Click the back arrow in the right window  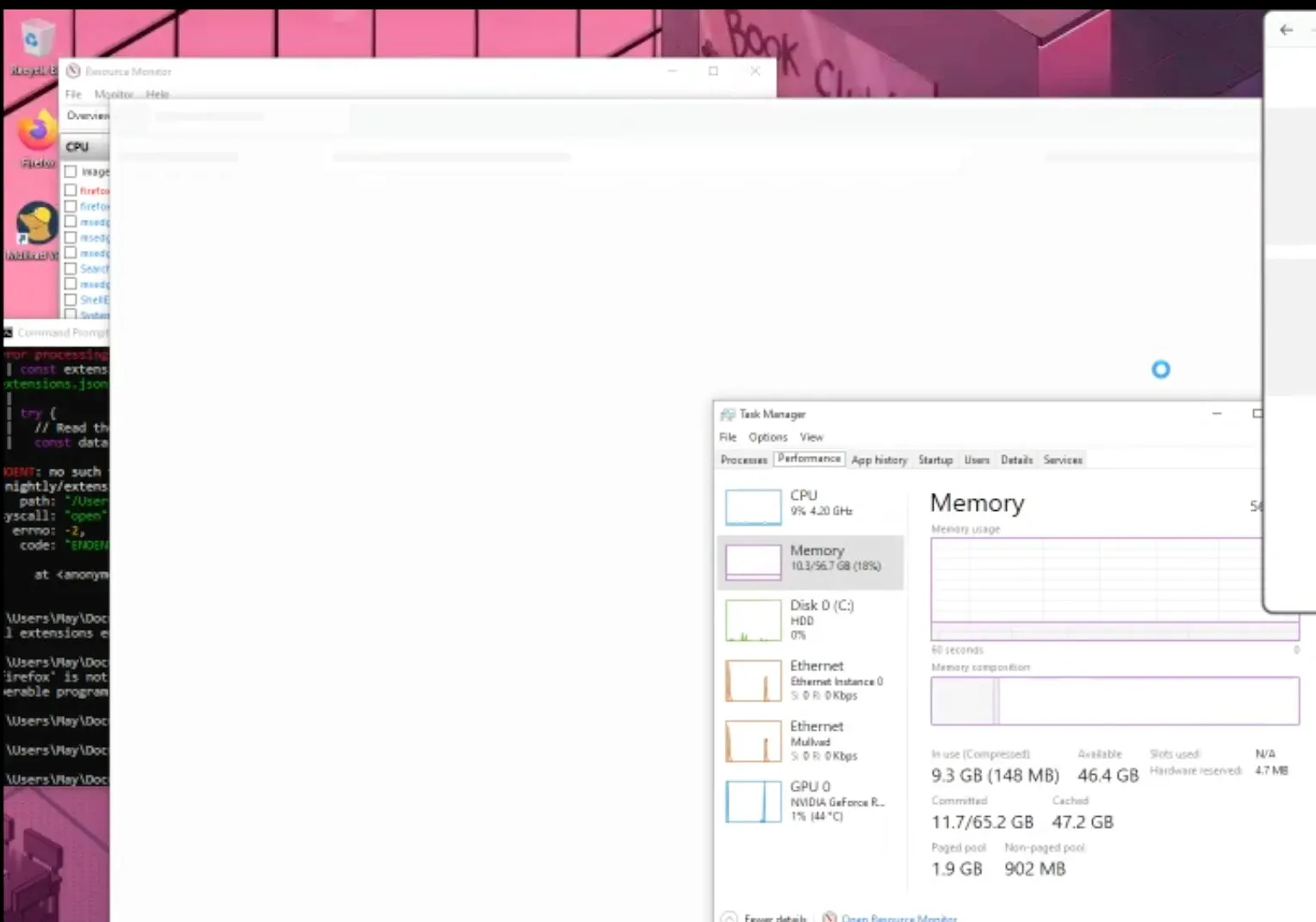pyautogui.click(x=1286, y=30)
